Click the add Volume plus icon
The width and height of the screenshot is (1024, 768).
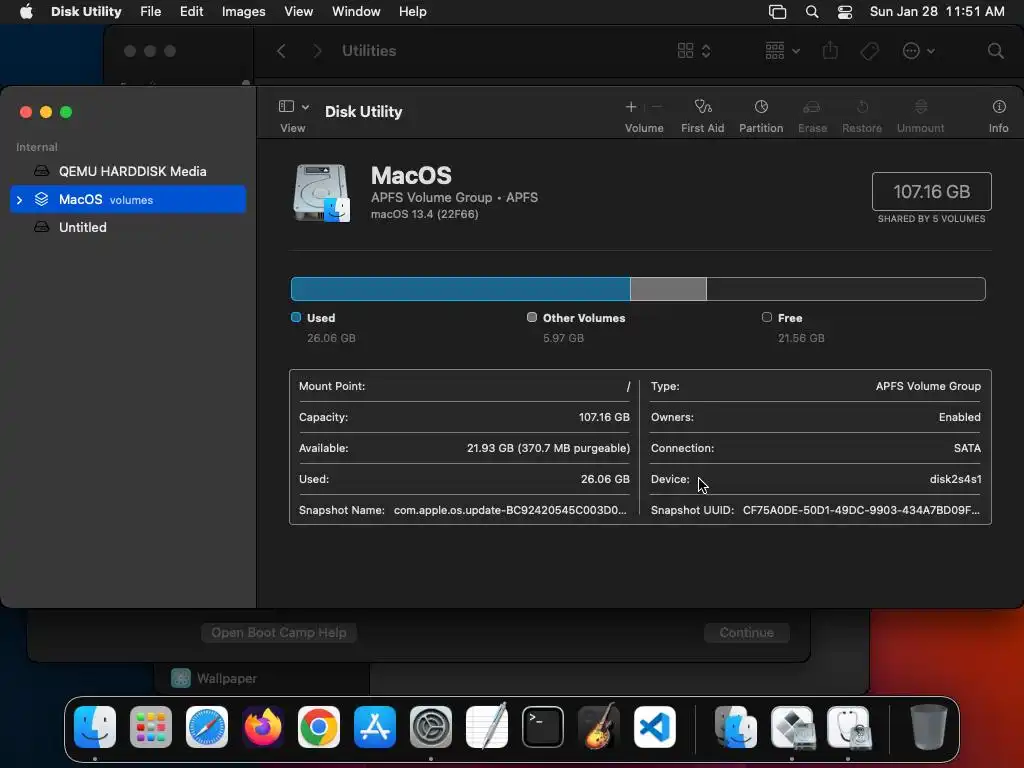click(x=630, y=107)
